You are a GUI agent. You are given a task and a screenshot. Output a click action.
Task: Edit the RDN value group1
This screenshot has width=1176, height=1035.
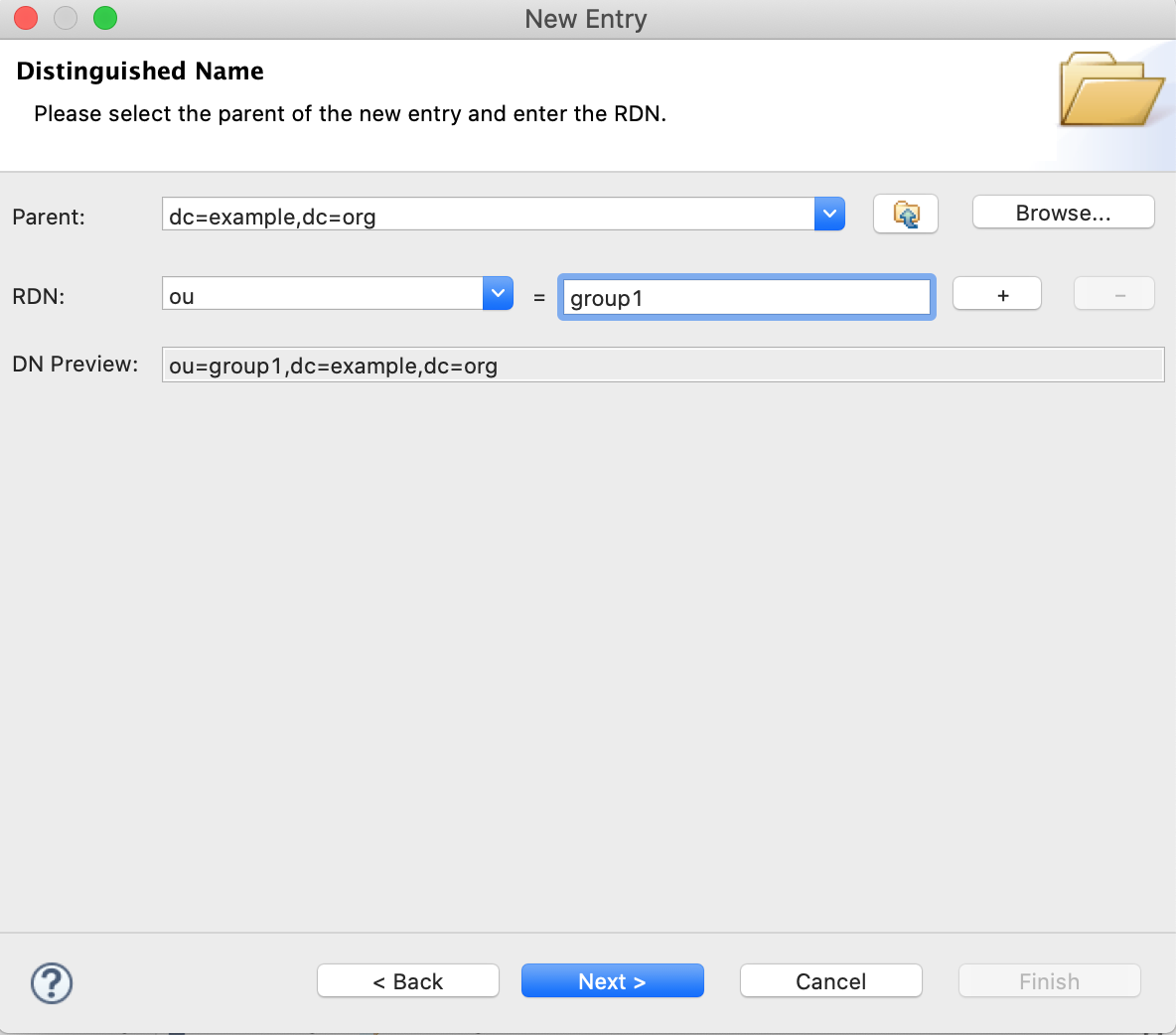click(746, 296)
